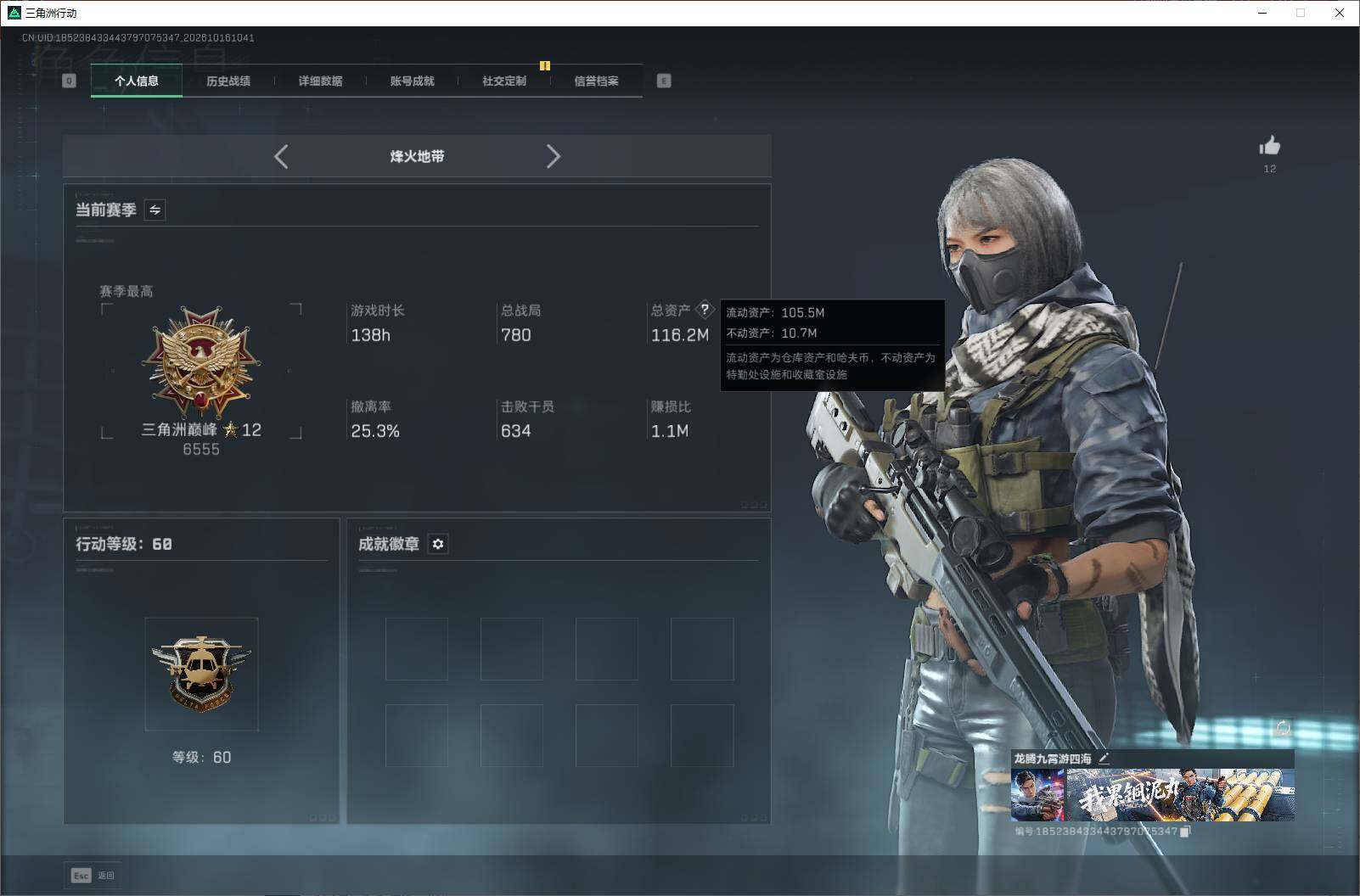Click the 击败干员 634 value

[516, 431]
